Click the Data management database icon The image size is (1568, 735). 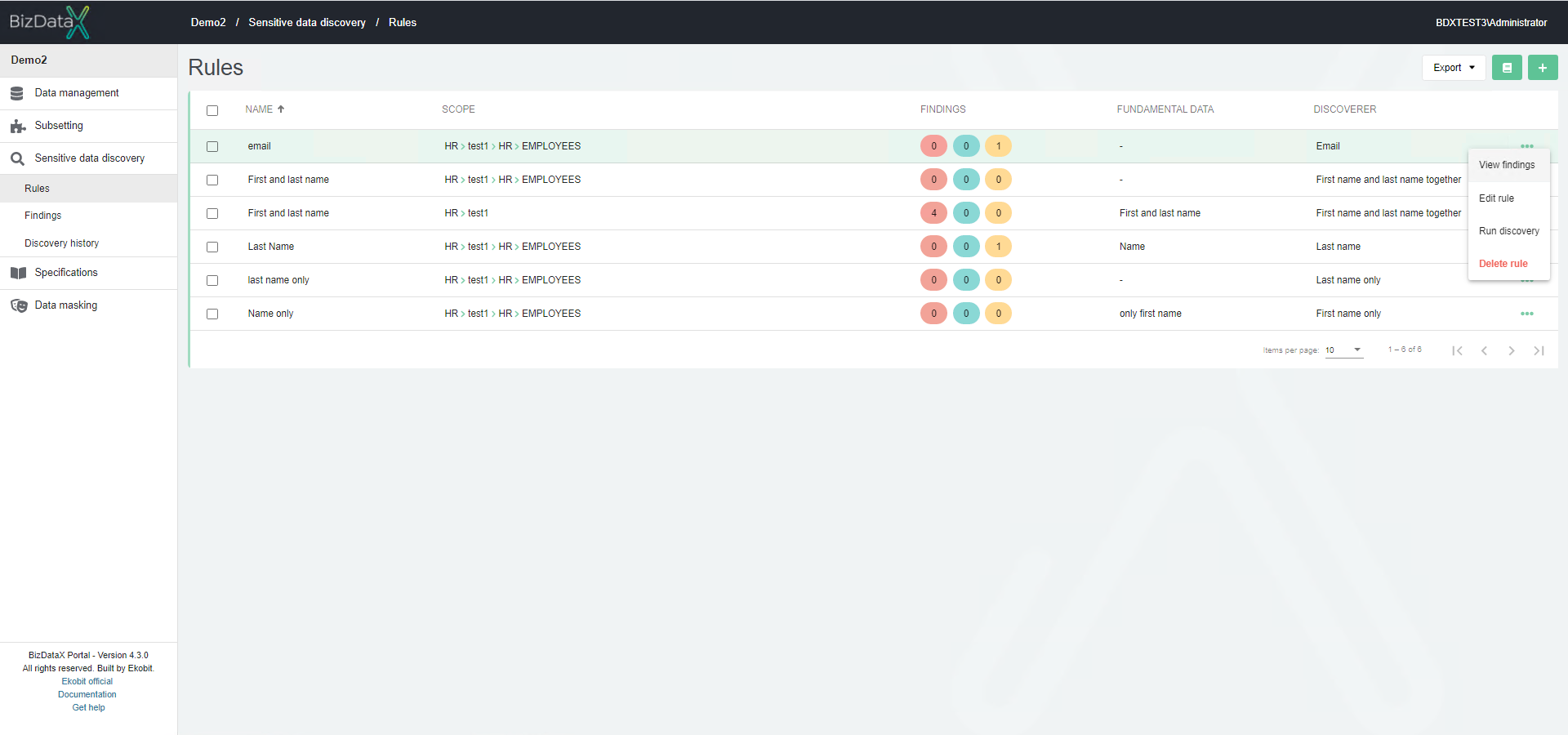[17, 93]
